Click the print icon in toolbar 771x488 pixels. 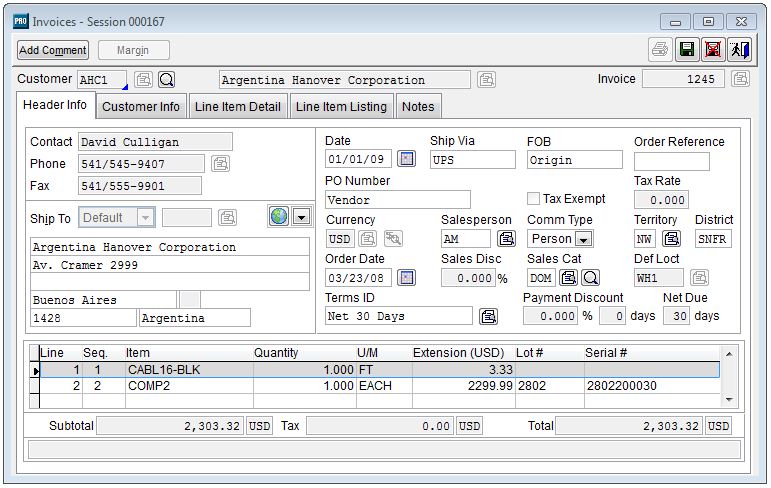point(660,50)
